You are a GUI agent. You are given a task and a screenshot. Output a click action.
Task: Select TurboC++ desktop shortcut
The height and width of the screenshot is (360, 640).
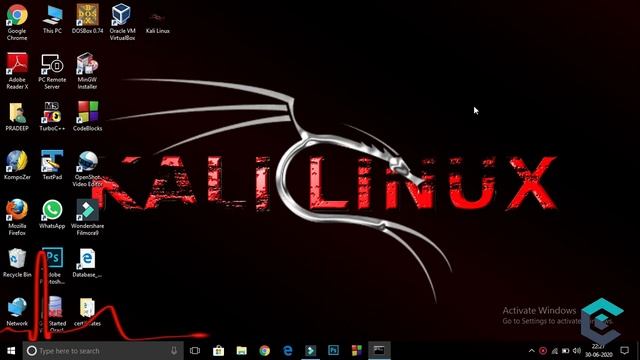[x=52, y=117]
